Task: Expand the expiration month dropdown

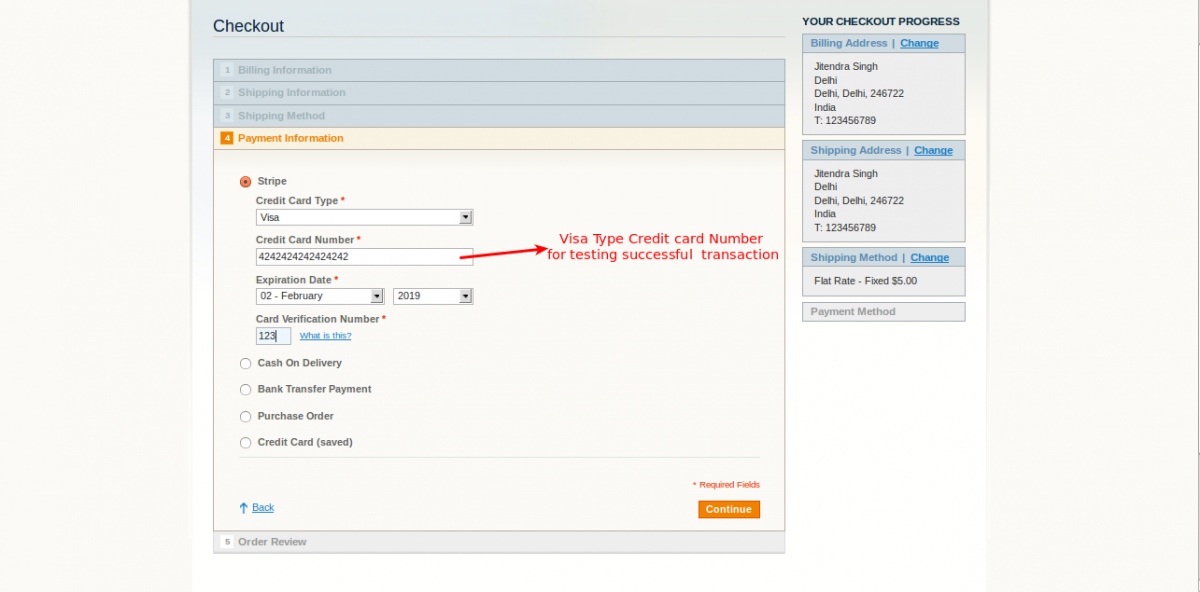Action: click(x=320, y=296)
